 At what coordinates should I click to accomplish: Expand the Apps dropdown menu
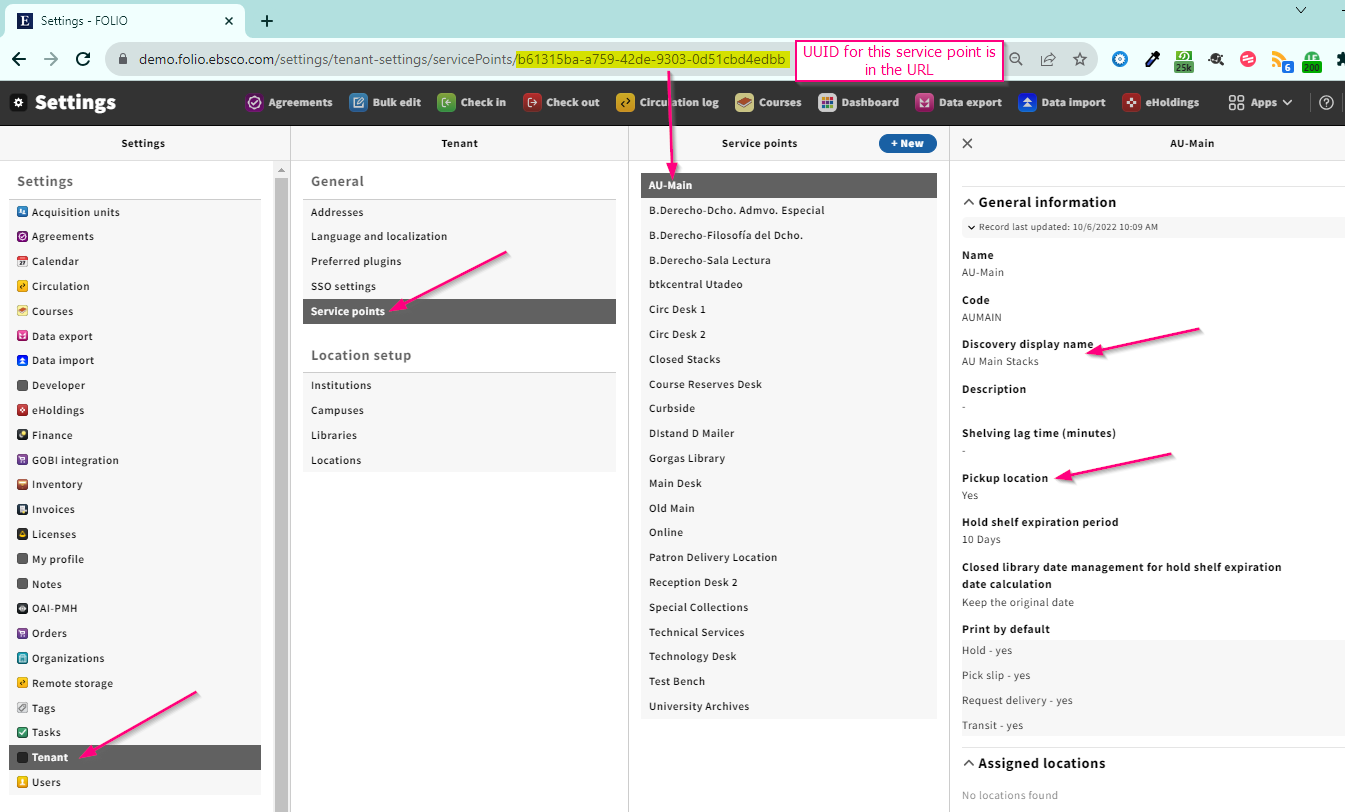click(x=1260, y=102)
